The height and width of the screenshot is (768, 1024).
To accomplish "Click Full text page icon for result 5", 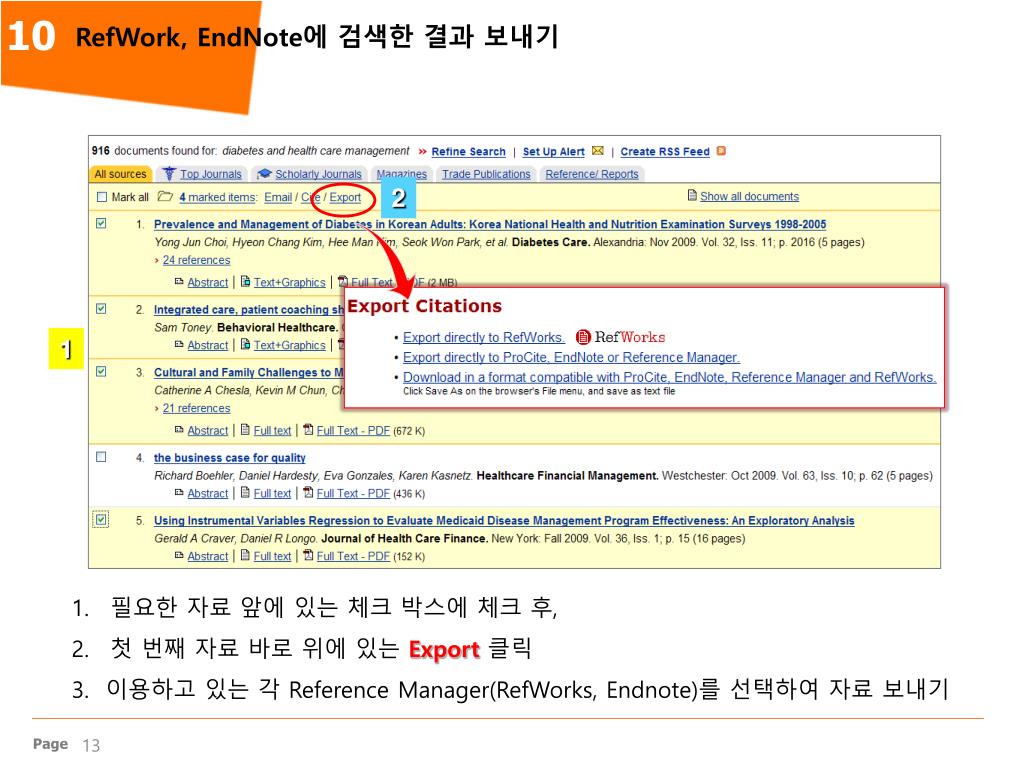I will 246,555.
